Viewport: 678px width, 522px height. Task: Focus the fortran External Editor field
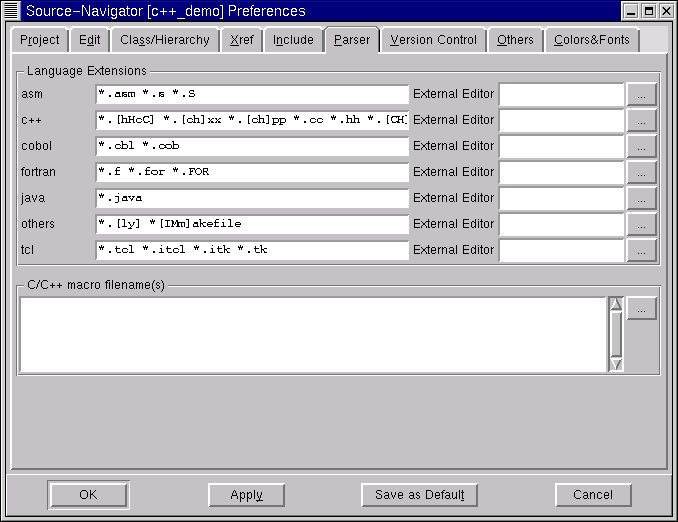(562, 172)
